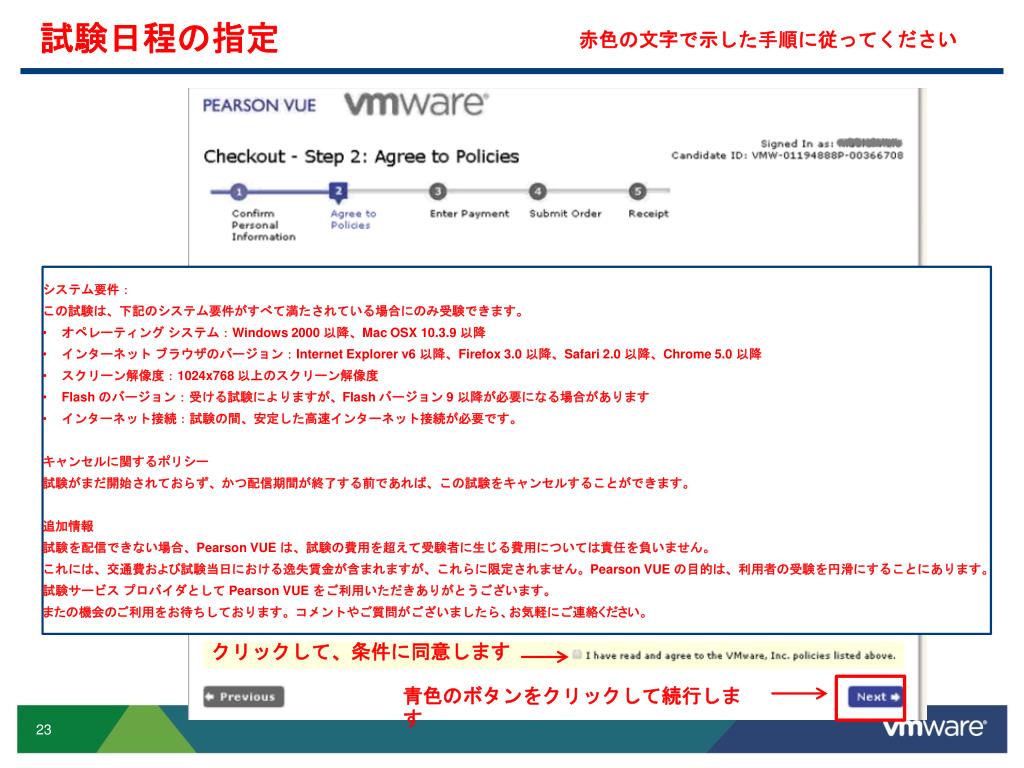Viewport: 1024px width, 768px height.
Task: Click the Flash version 9 requirement line
Action: [x=355, y=398]
